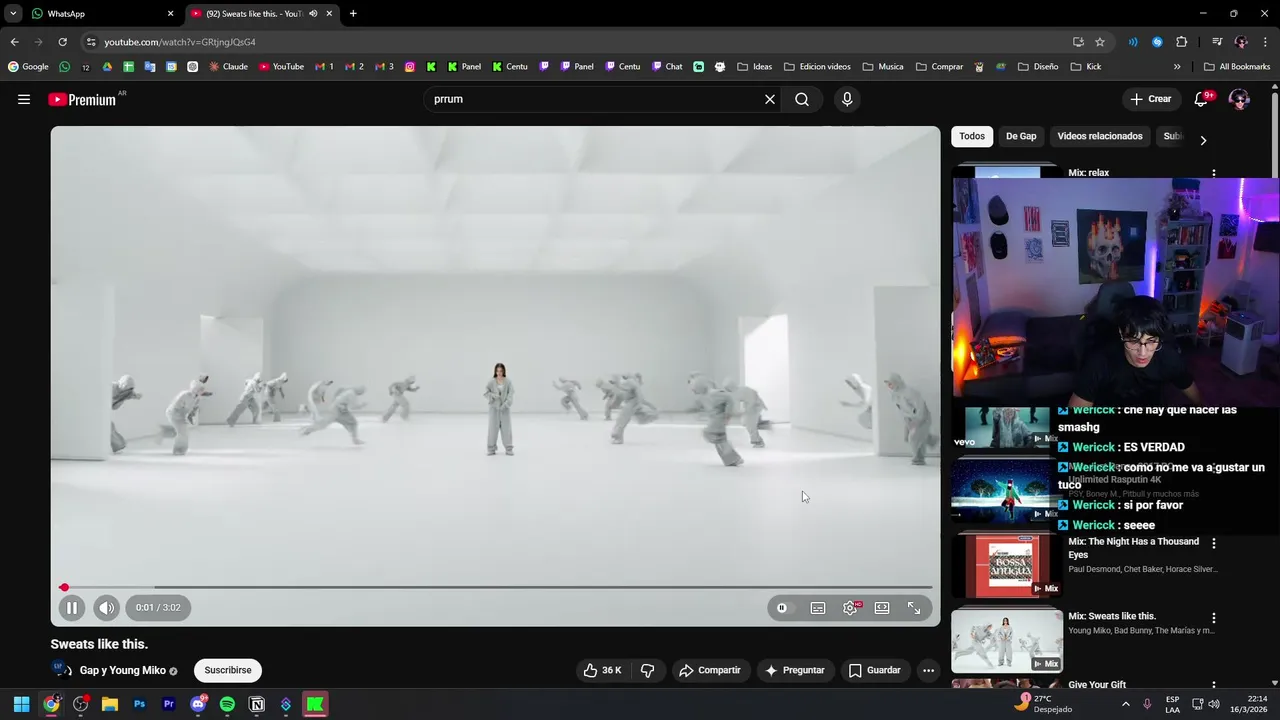Open the Chrome extensions puzzle icon
Screen dimensions: 1280x720
coord(1182,42)
